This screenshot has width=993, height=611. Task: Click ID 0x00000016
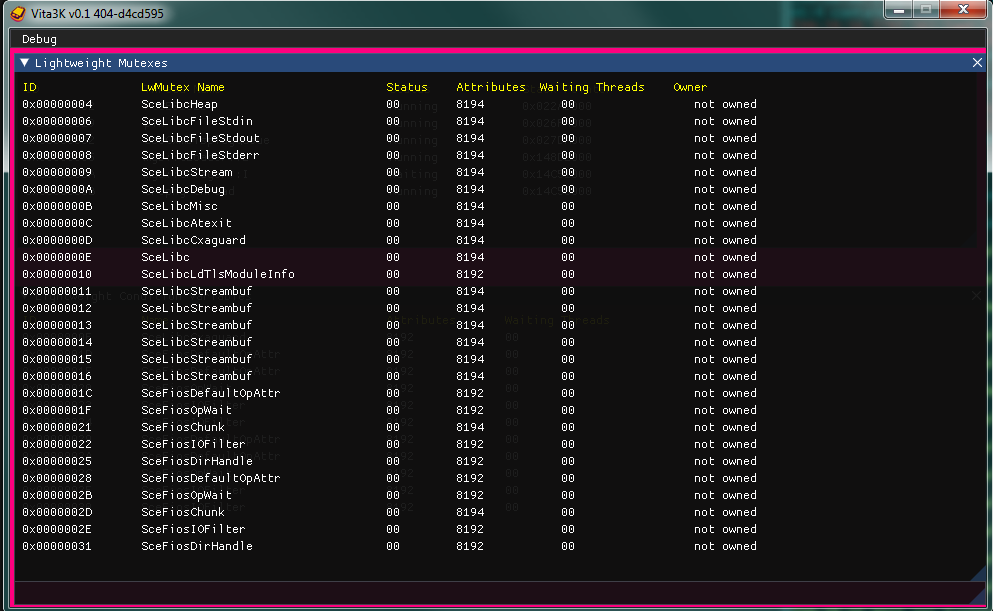tap(57, 377)
